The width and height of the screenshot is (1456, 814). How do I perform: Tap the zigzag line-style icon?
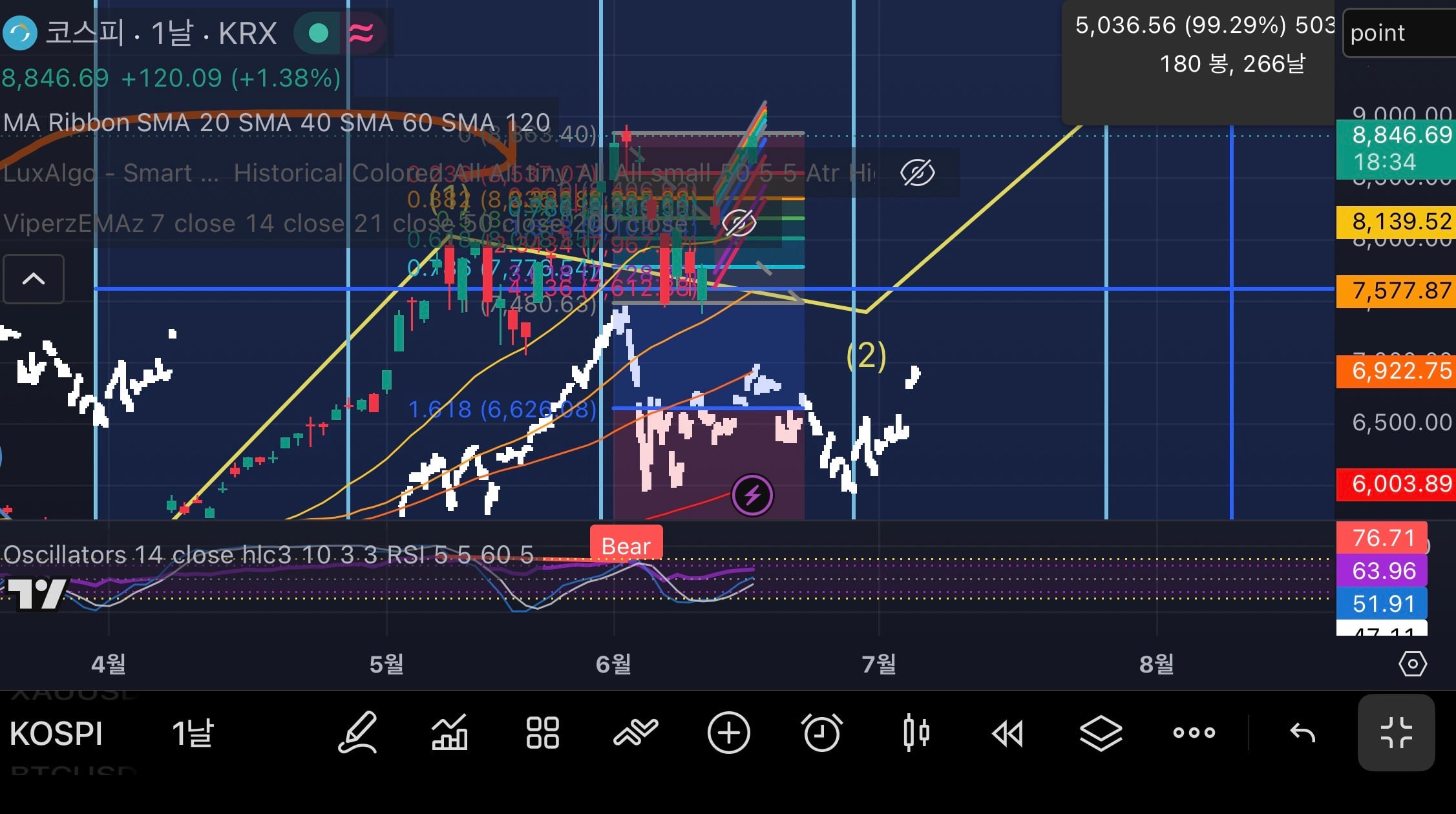click(636, 733)
